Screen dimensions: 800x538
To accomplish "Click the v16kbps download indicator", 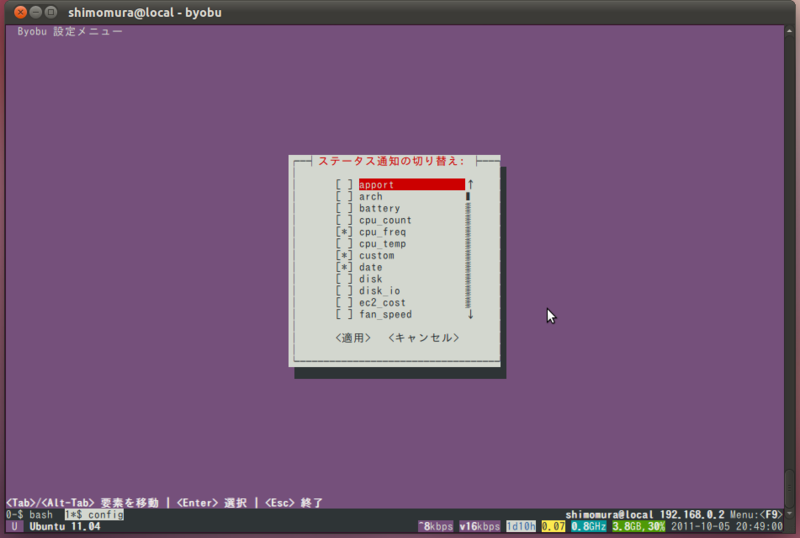I will 480,526.
